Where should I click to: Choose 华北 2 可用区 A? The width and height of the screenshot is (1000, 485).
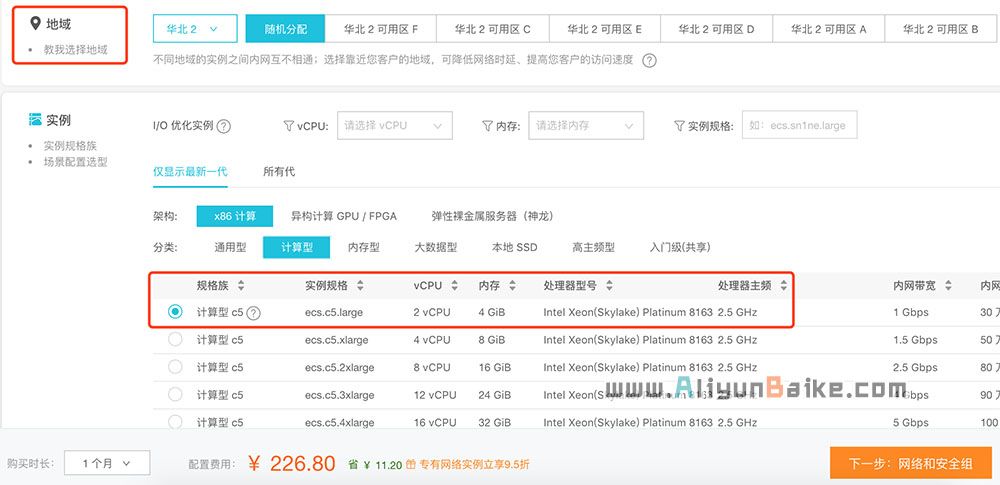point(828,29)
